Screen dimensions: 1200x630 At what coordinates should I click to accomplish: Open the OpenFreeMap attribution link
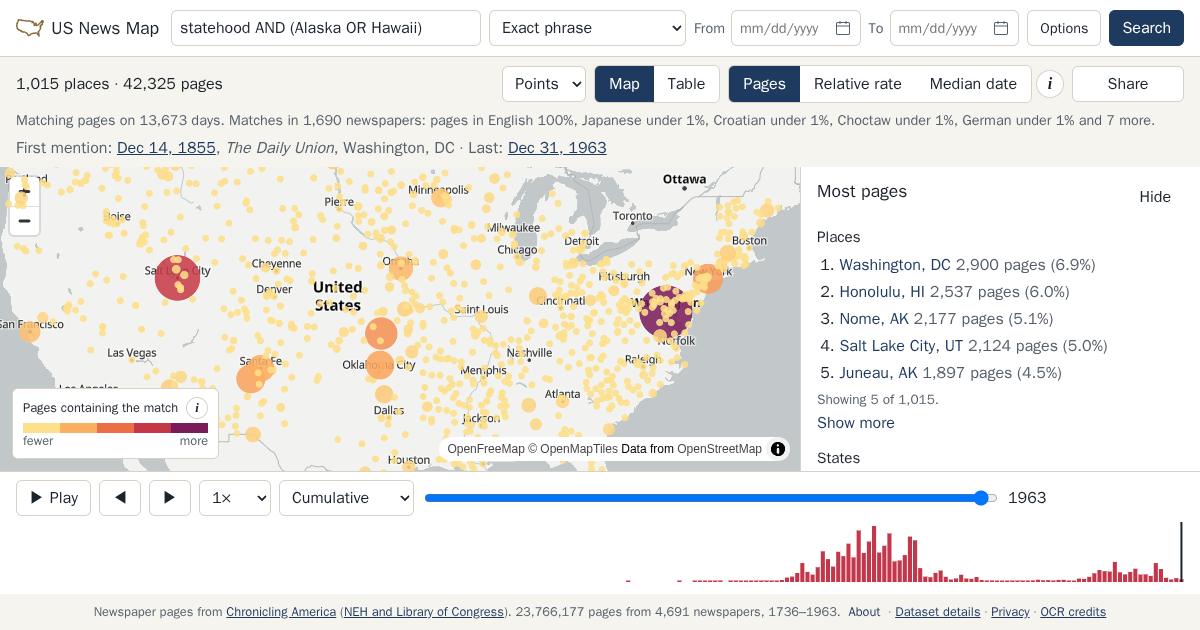coord(486,449)
